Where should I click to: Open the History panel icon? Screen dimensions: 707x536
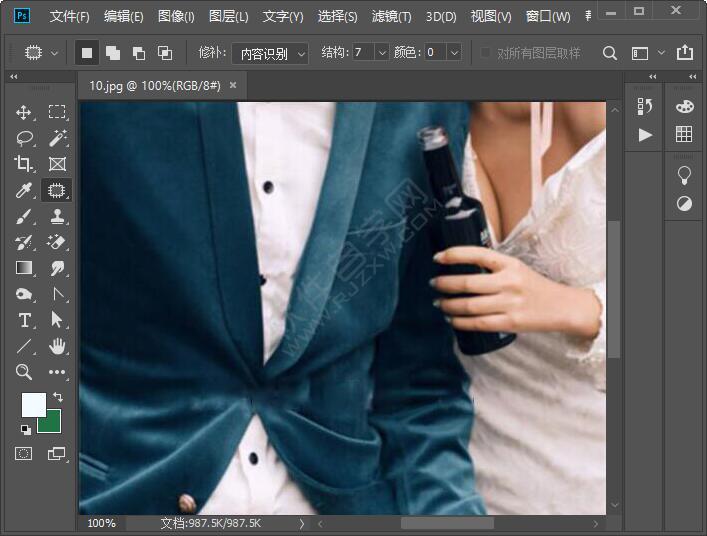pos(645,107)
